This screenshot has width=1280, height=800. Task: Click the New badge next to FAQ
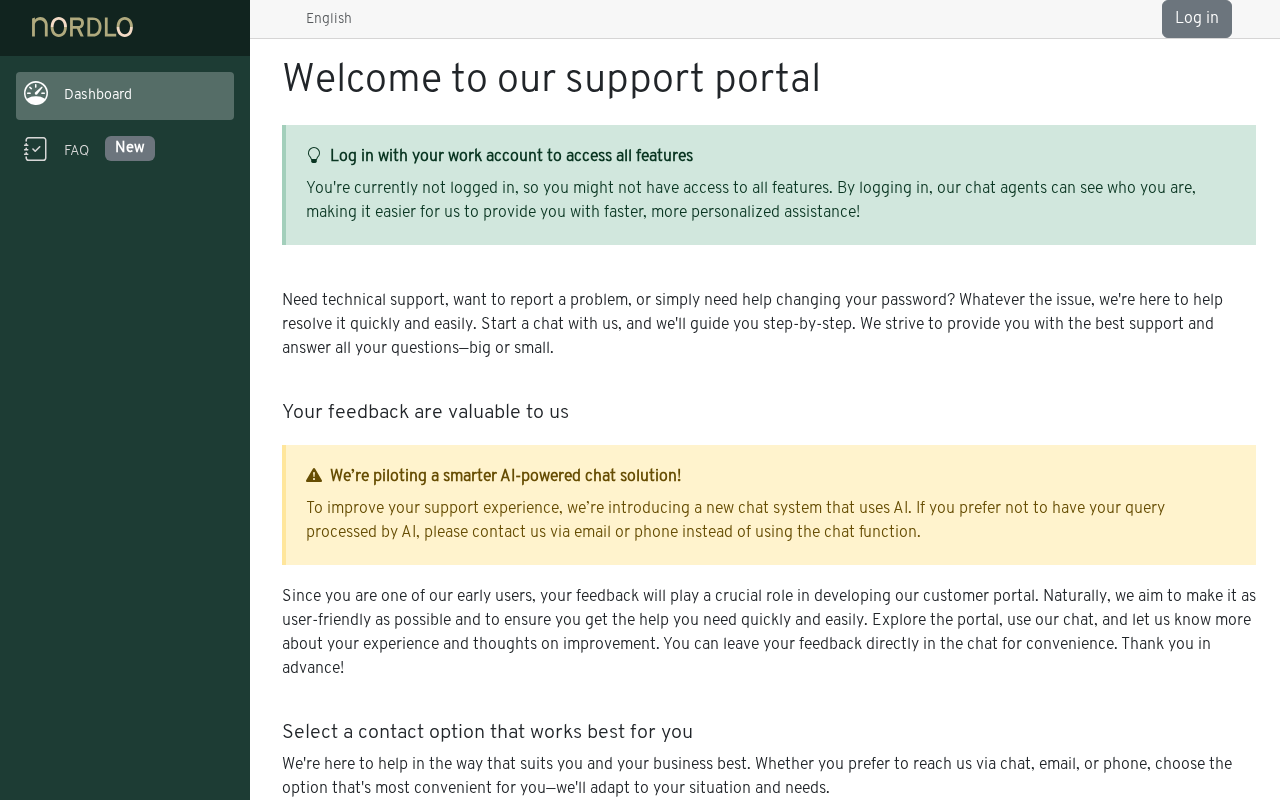tap(130, 148)
